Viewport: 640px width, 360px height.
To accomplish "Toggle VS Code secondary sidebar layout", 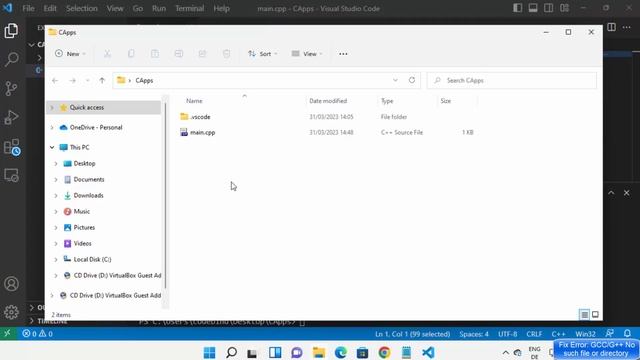I will pyautogui.click(x=549, y=8).
